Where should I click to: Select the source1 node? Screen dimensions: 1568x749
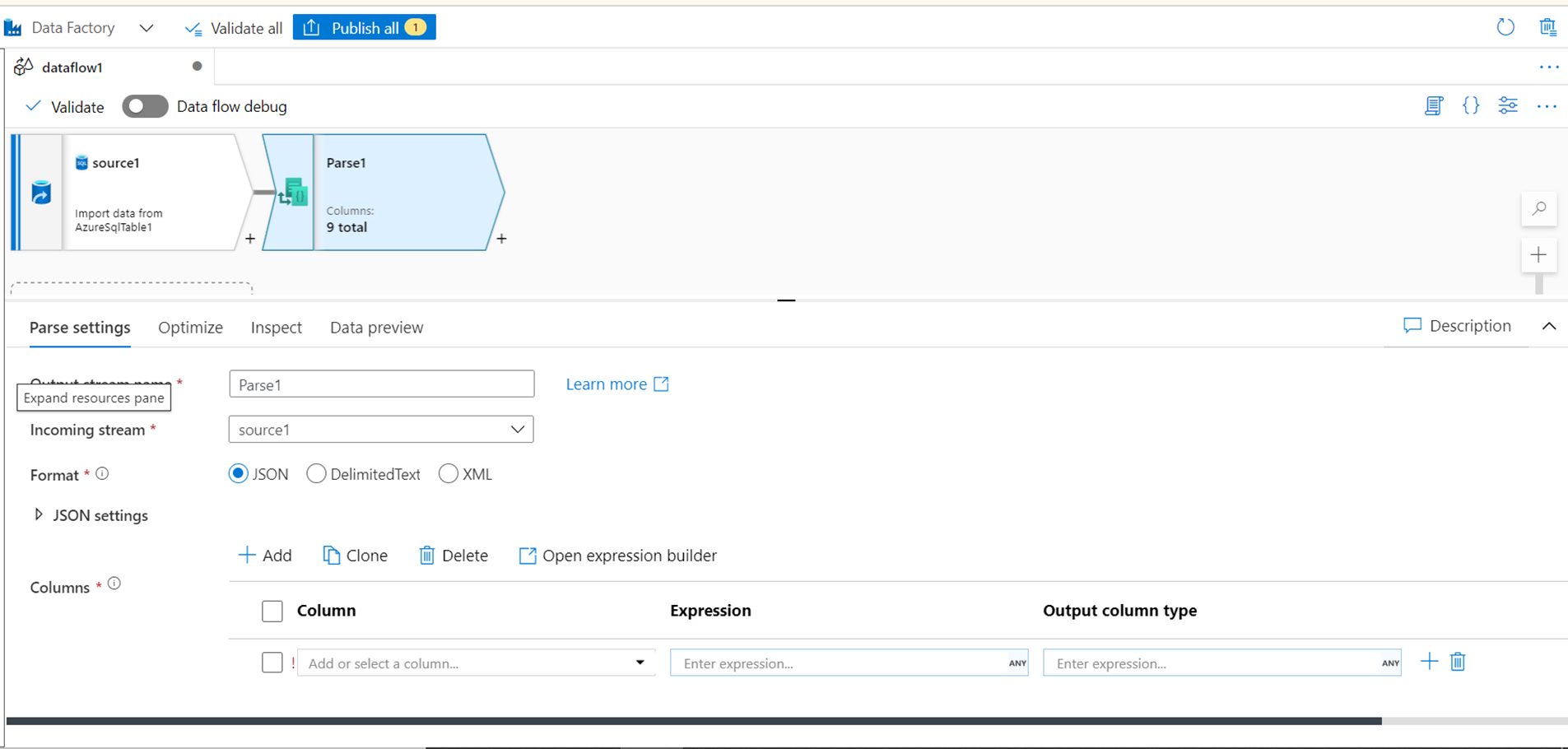coord(132,193)
